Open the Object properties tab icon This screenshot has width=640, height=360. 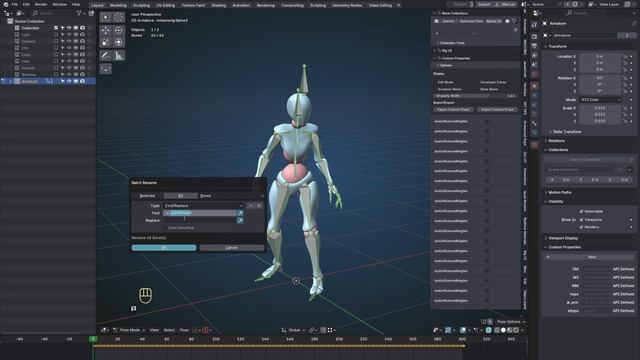point(534,86)
